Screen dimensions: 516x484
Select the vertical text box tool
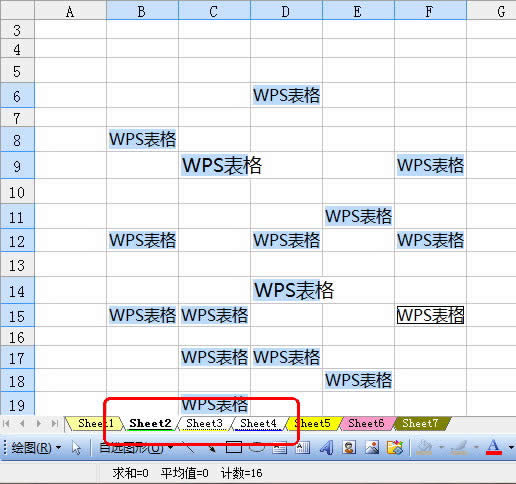click(303, 448)
